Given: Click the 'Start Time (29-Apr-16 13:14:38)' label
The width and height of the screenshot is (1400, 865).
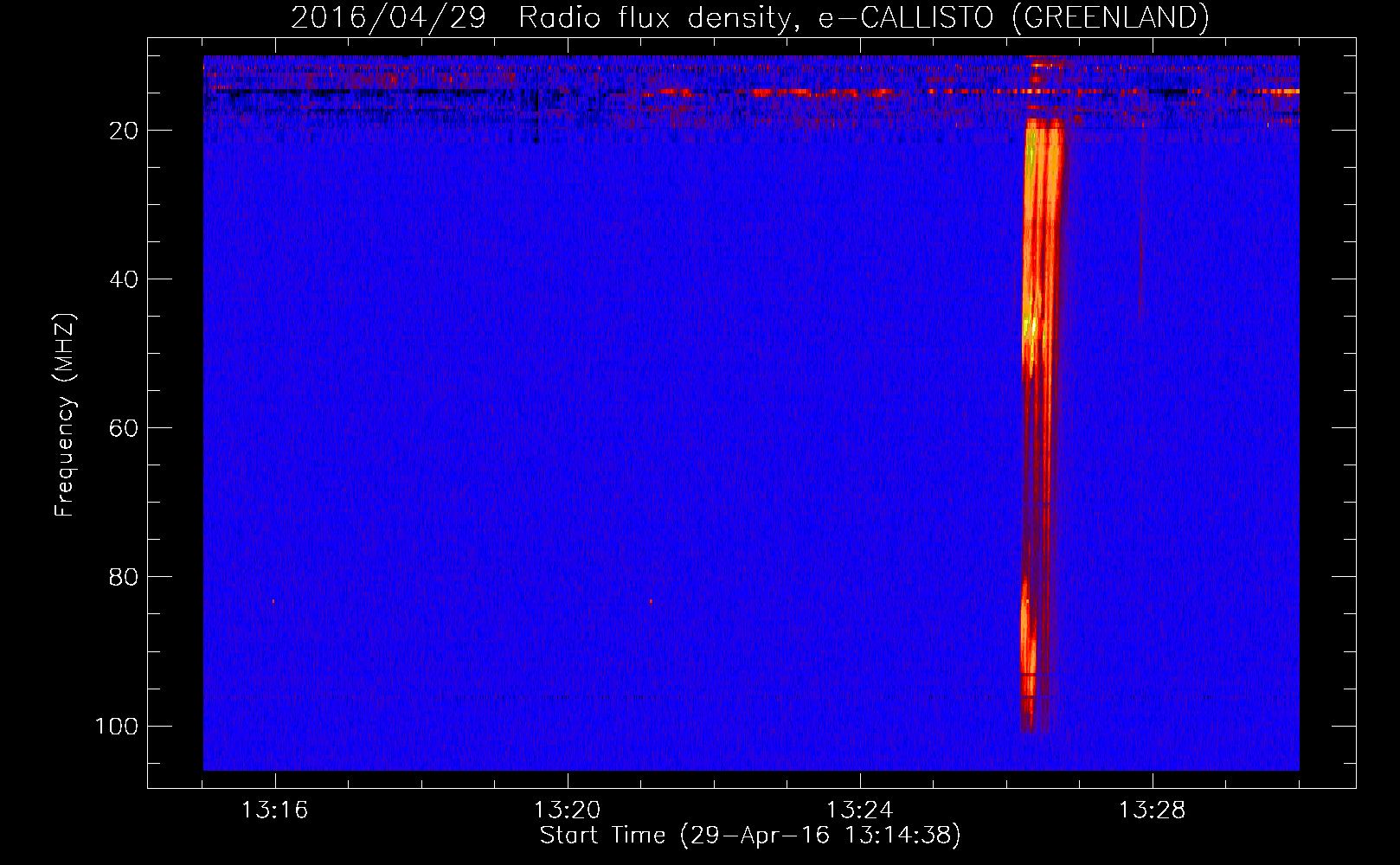Looking at the screenshot, I should pos(750,836).
